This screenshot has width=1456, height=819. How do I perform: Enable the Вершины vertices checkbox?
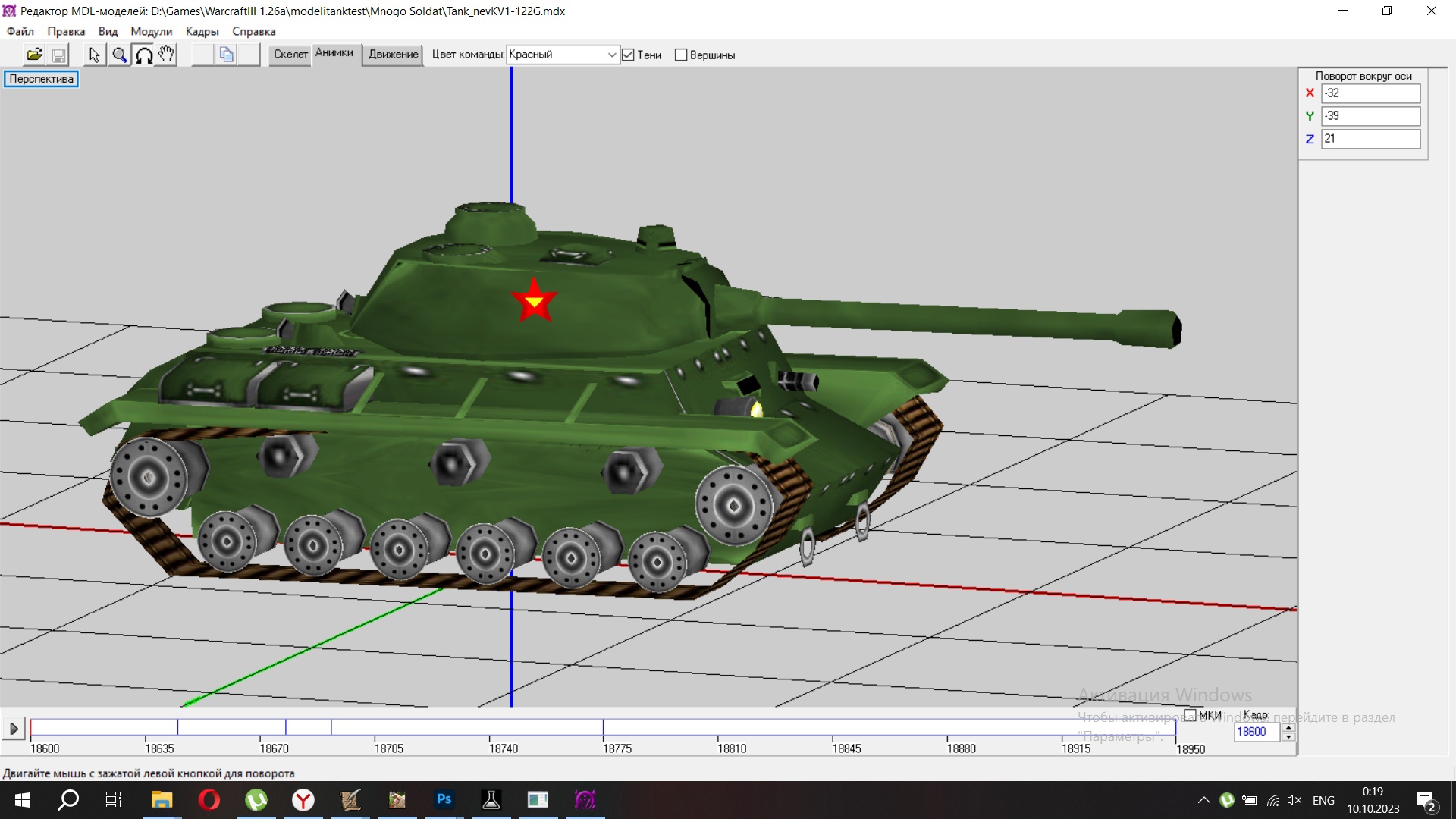pos(681,55)
